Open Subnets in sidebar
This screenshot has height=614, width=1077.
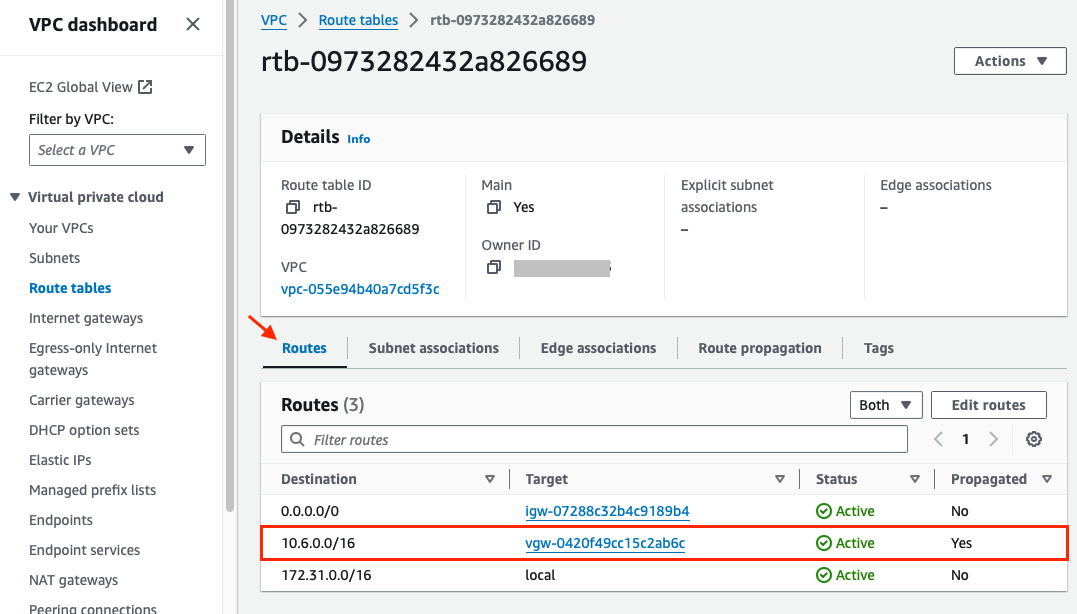coord(54,258)
